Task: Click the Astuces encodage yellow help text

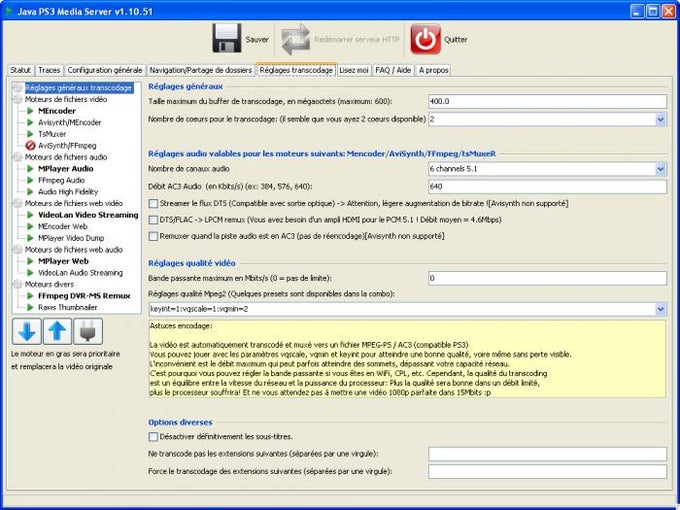Action: click(x=407, y=359)
